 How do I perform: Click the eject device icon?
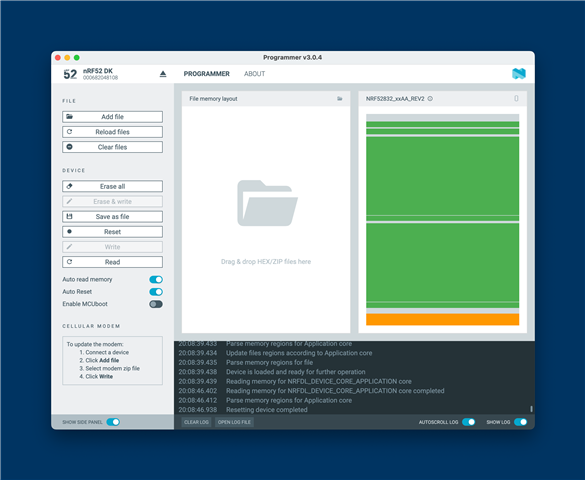point(163,74)
